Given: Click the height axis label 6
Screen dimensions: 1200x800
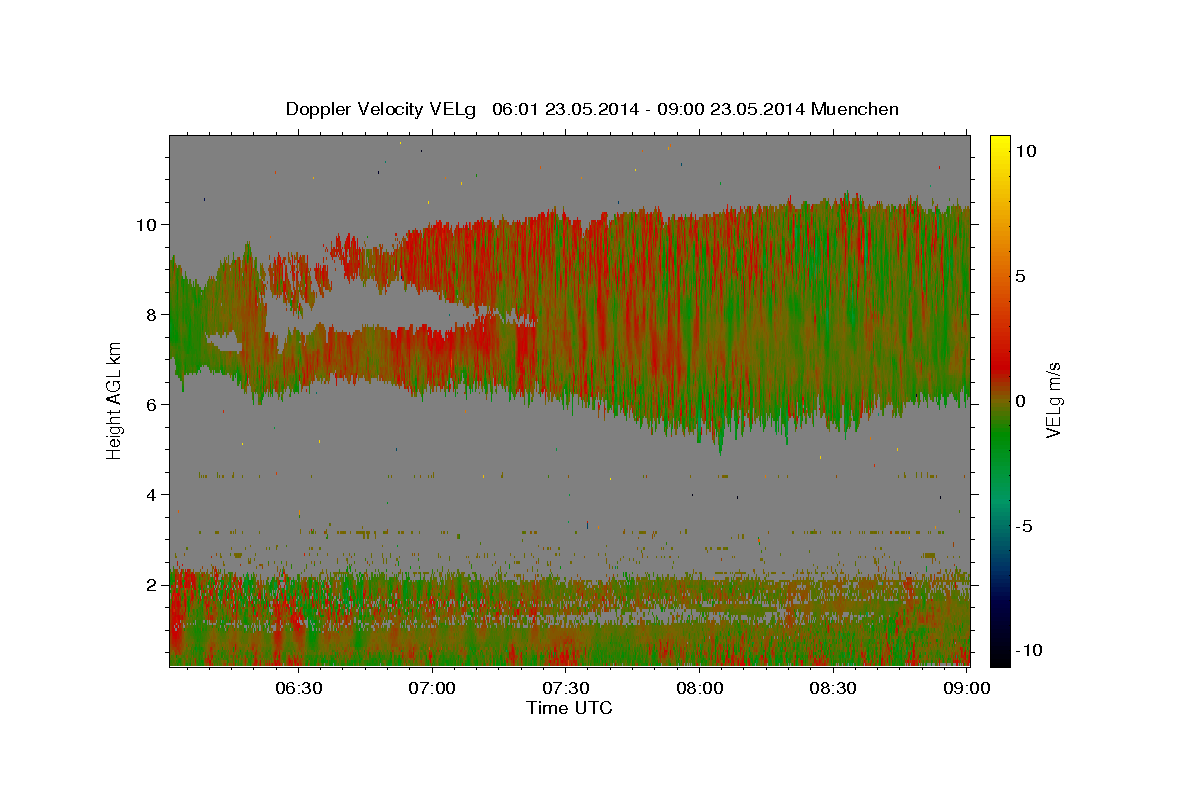Looking at the screenshot, I should click(x=154, y=404).
